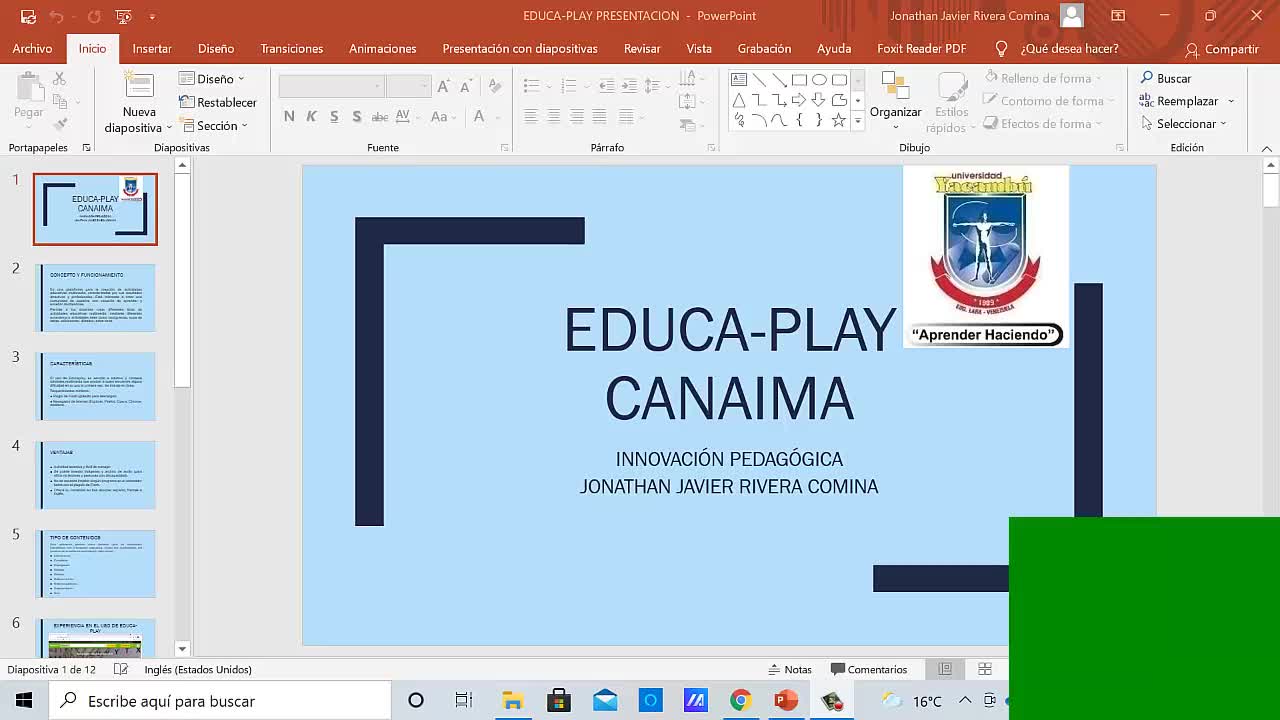Click the Compartir share button
Image resolution: width=1280 pixels, height=720 pixels.
point(1222,49)
